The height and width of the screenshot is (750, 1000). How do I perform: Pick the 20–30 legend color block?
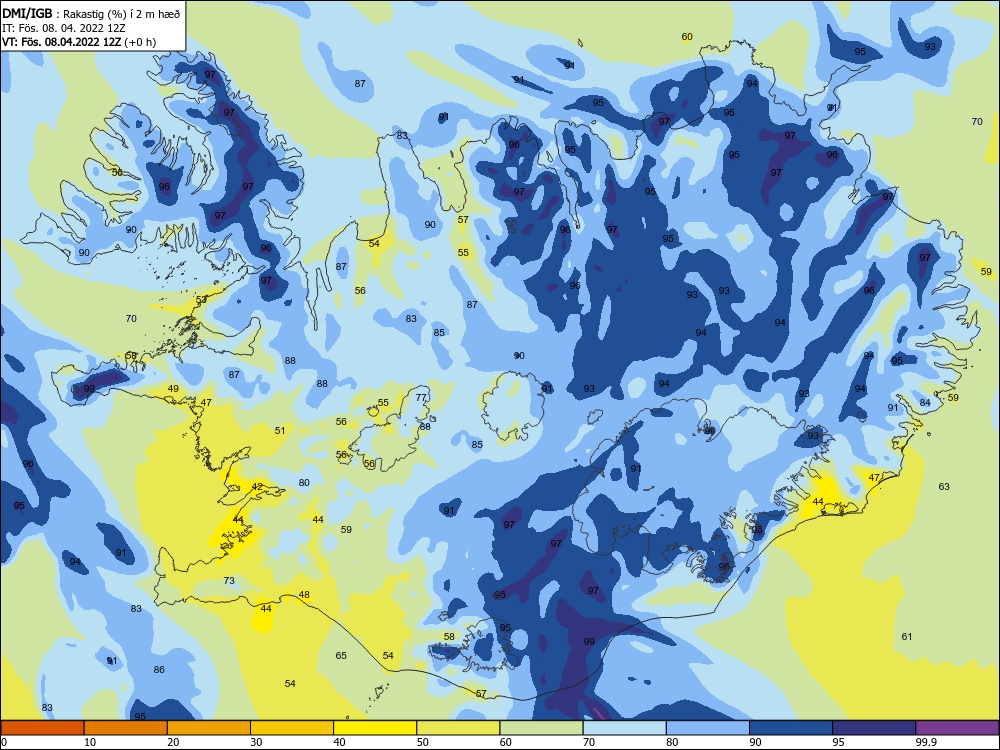point(209,728)
